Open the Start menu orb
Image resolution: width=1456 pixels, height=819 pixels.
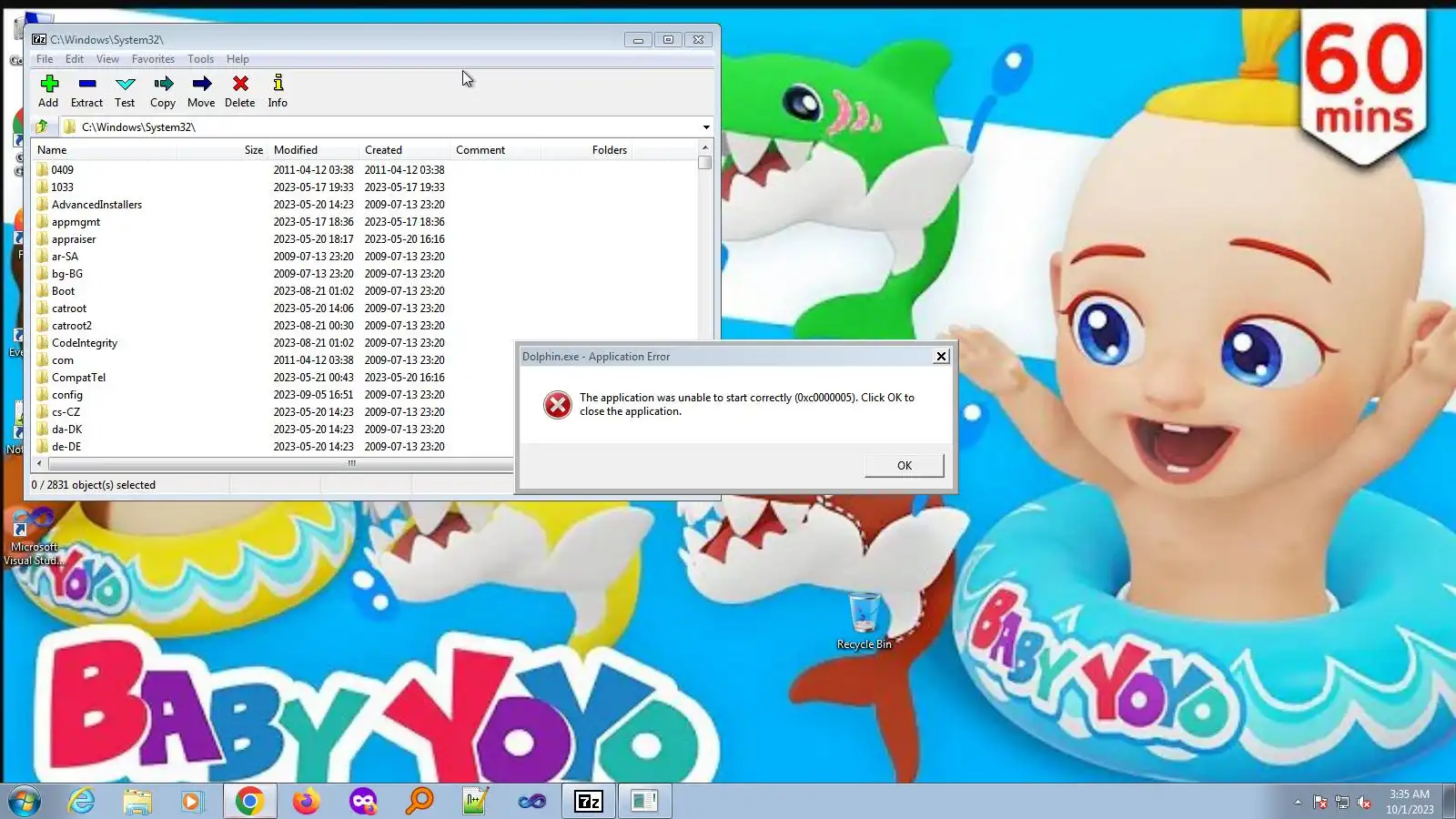coord(25,802)
